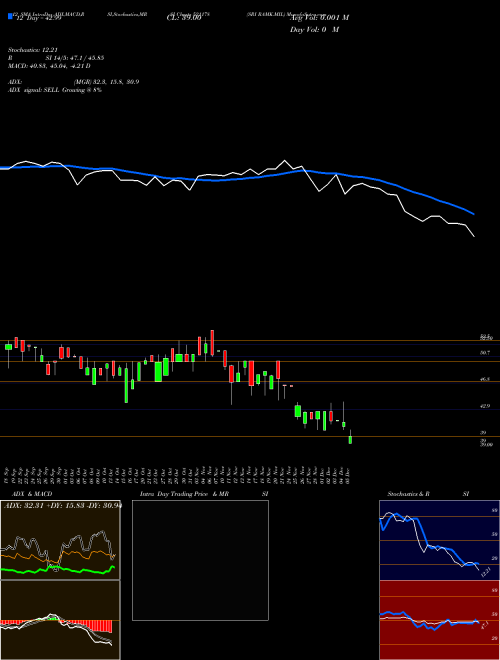Screen dimensions: 500x660
Task: Click the 'ADX signal: SELL Growing @ 8%' text
Action: pyautogui.click(x=55, y=90)
